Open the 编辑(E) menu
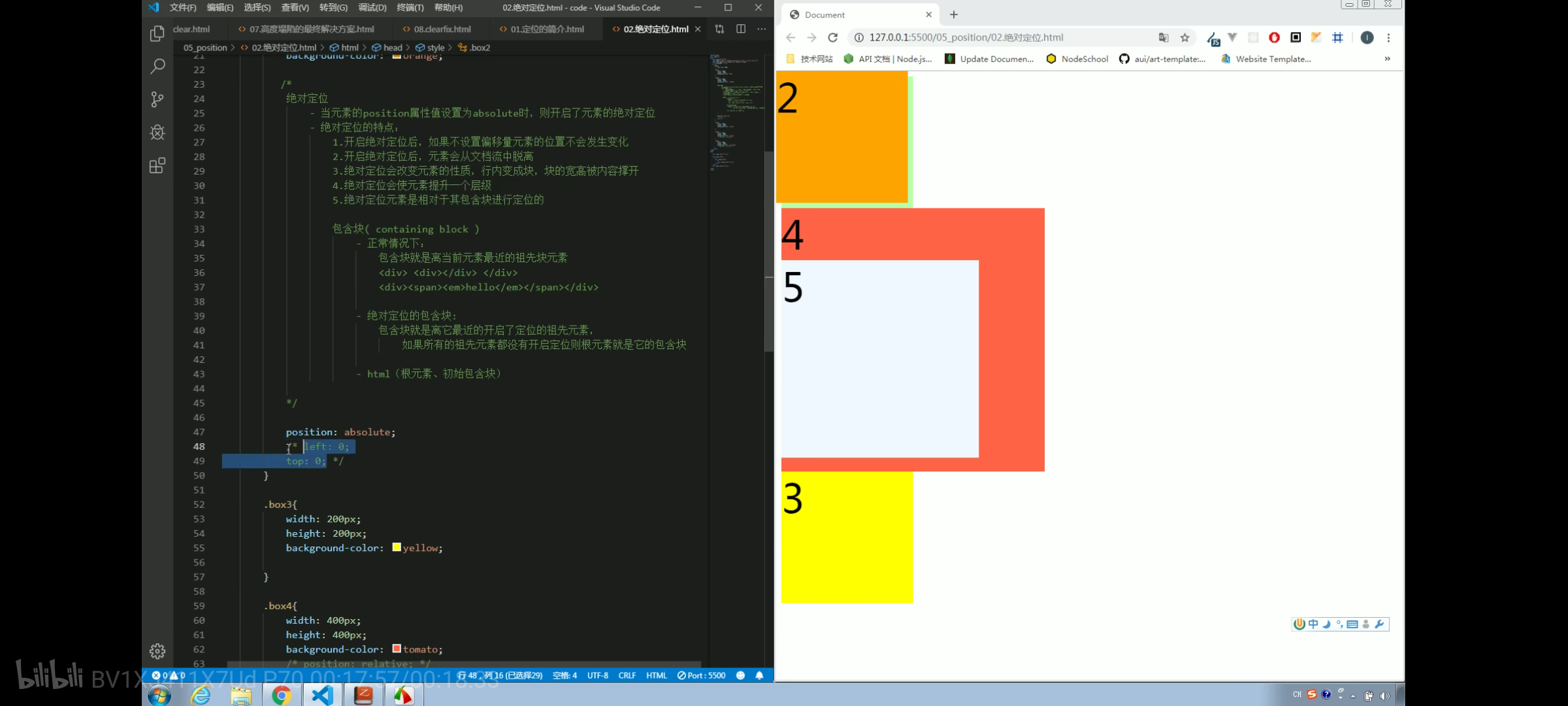Viewport: 1568px width, 706px height. 220,8
